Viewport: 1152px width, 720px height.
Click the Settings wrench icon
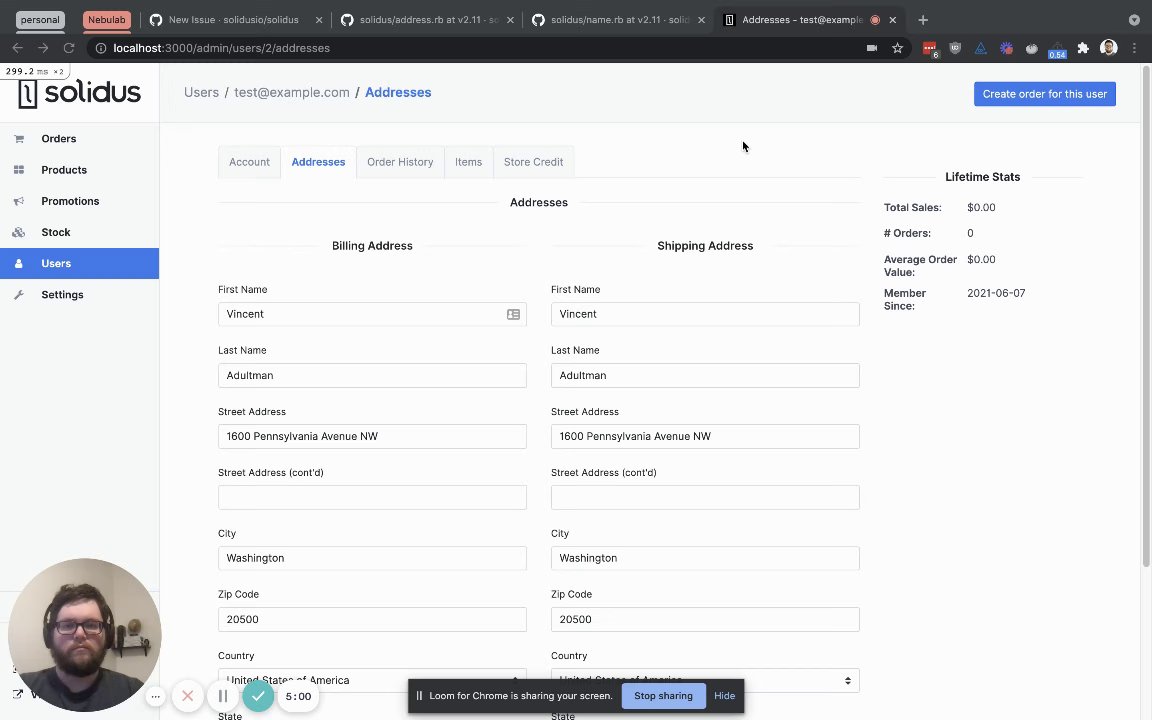(19, 295)
